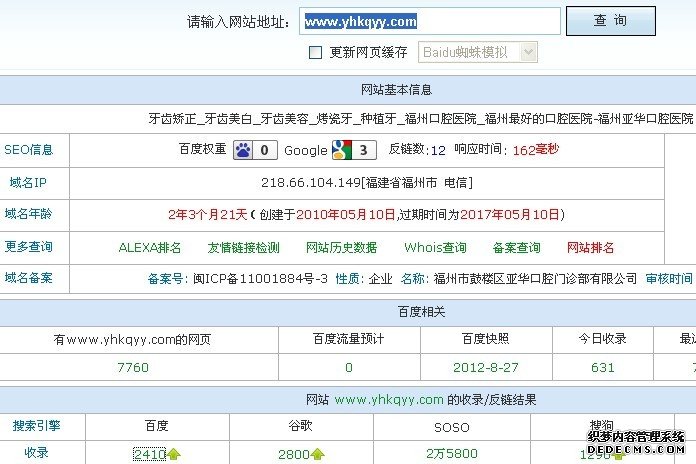696x464 pixels.
Task: Click the 域名IP row label
Action: point(28,182)
